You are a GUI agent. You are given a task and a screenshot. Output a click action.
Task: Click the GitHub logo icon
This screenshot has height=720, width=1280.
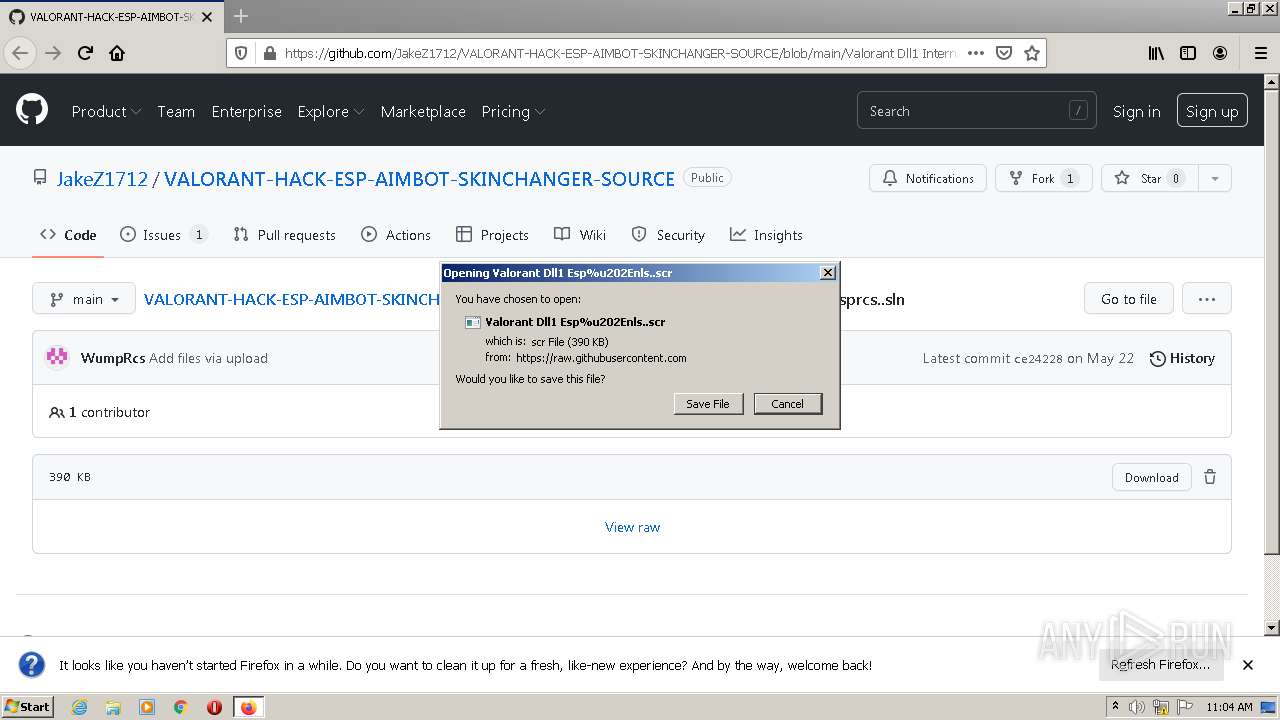tap(32, 110)
